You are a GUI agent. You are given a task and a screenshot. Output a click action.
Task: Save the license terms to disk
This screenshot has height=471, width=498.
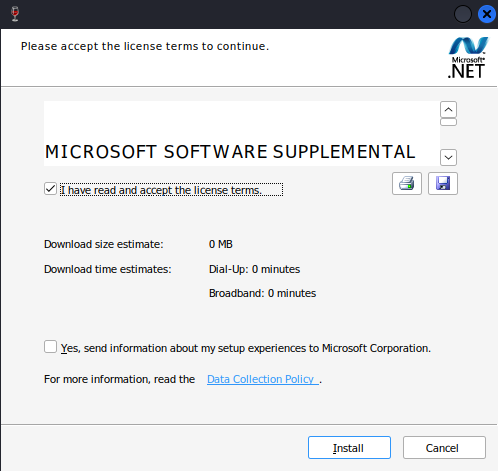pos(443,183)
